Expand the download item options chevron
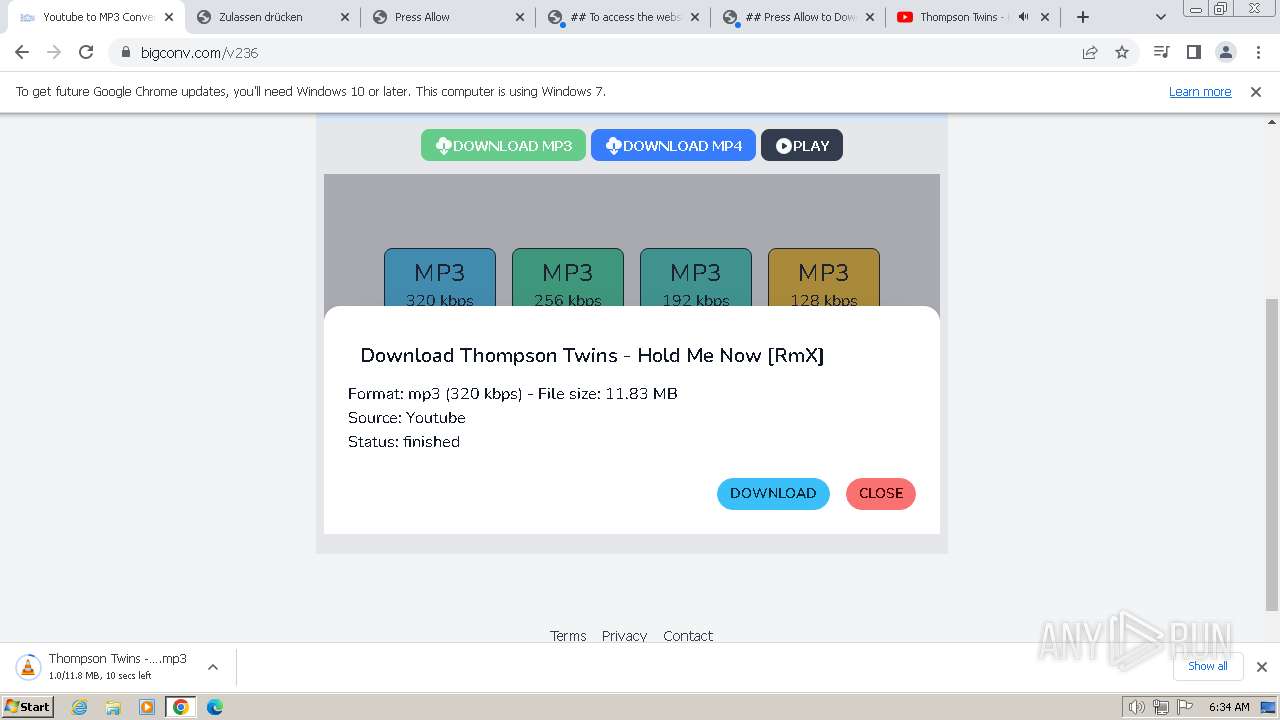 coord(212,666)
